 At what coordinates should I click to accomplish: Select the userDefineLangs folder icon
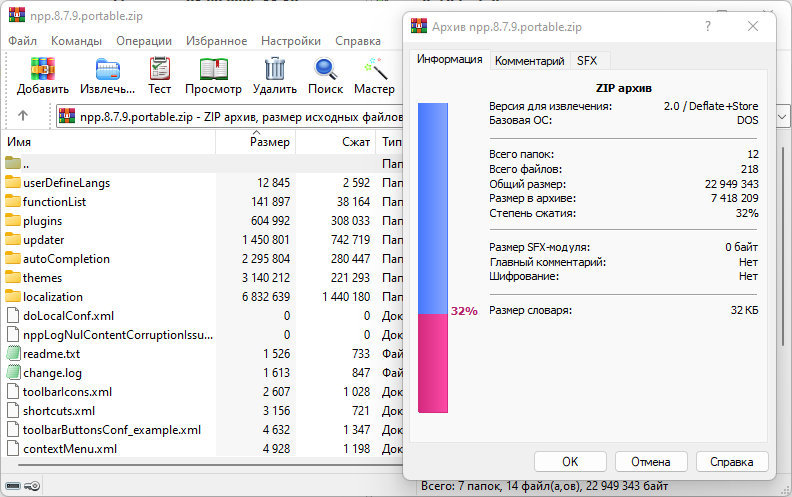13,182
